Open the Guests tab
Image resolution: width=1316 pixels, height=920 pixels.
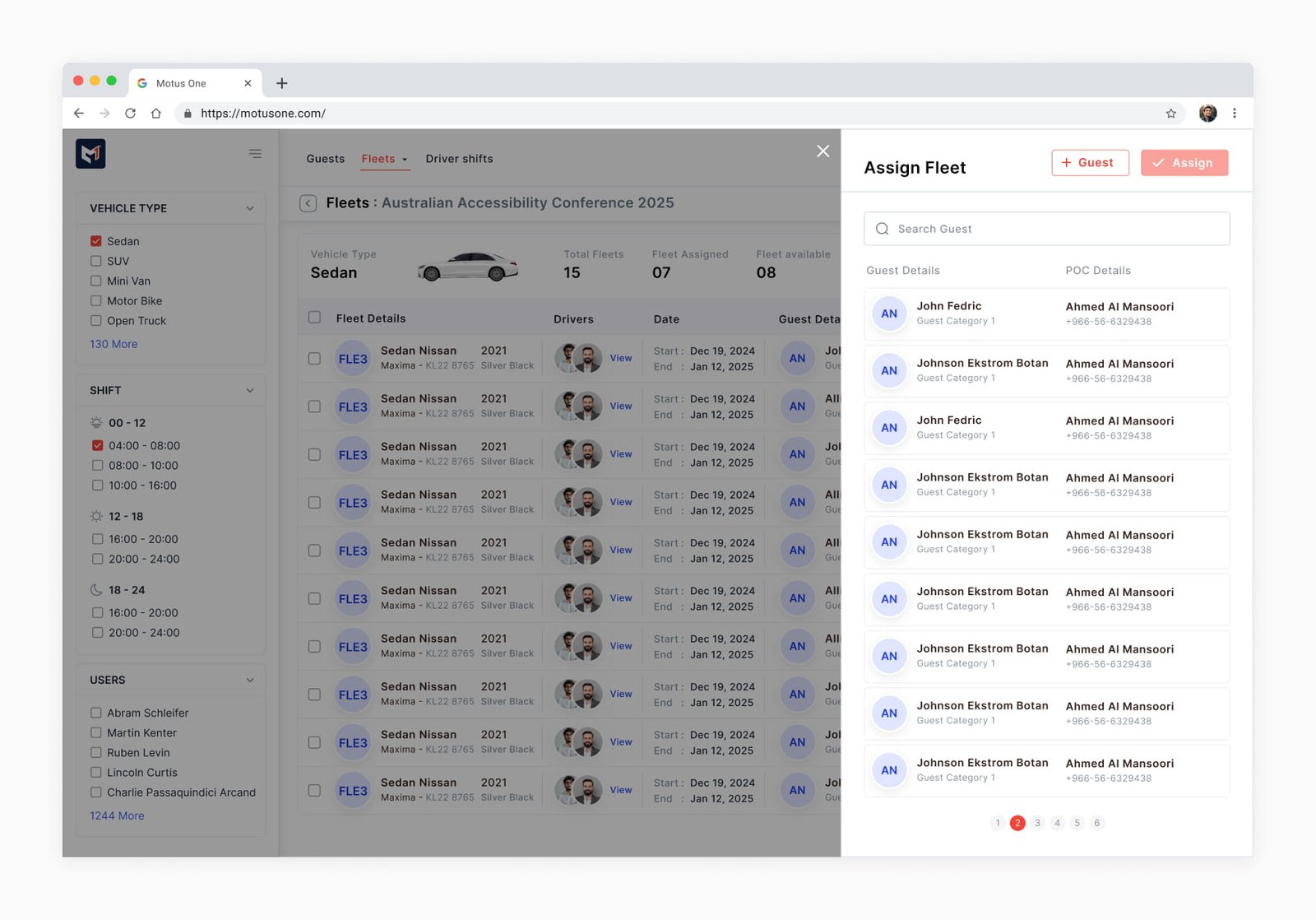pyautogui.click(x=326, y=159)
